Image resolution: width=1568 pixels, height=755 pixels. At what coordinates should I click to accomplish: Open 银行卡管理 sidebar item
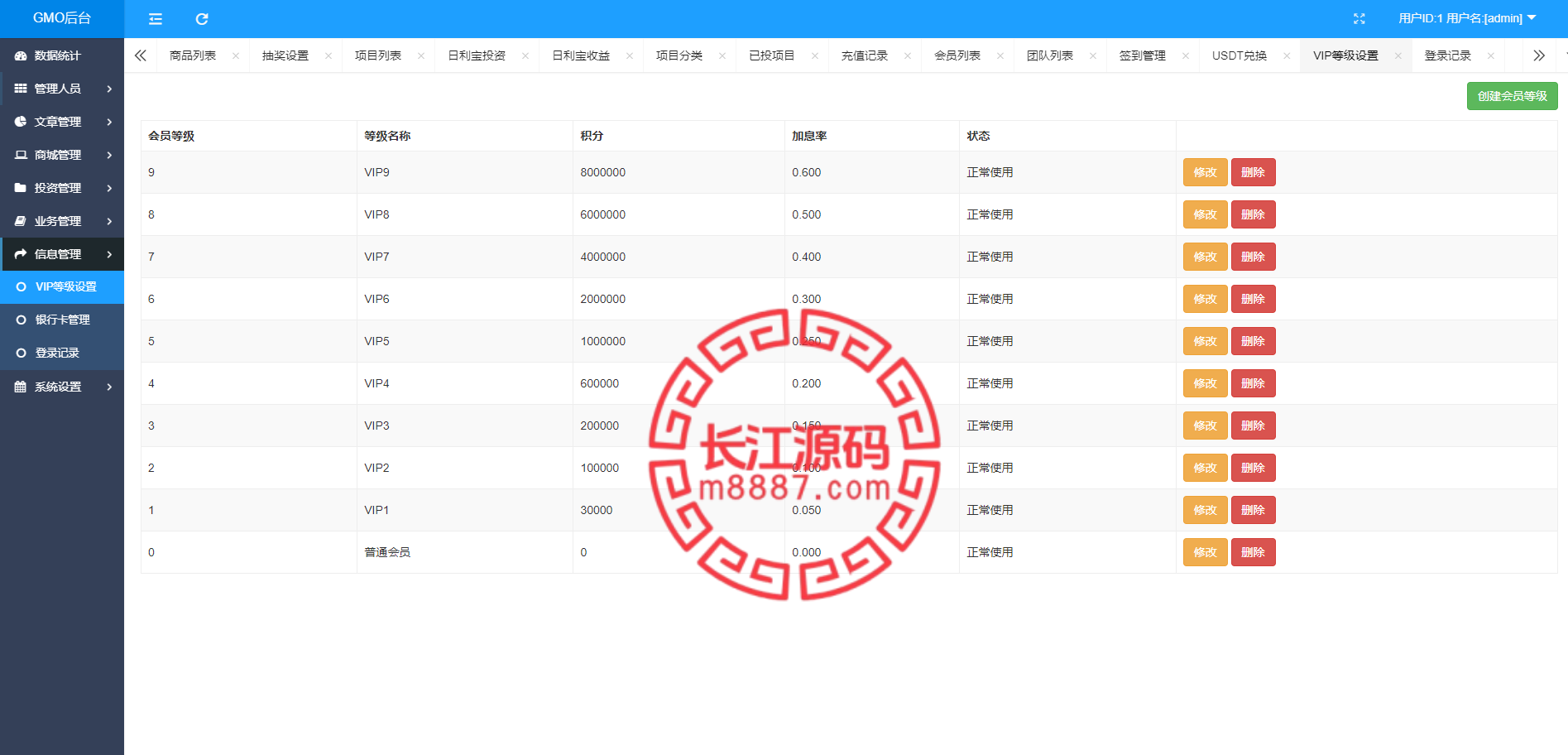coord(62,320)
